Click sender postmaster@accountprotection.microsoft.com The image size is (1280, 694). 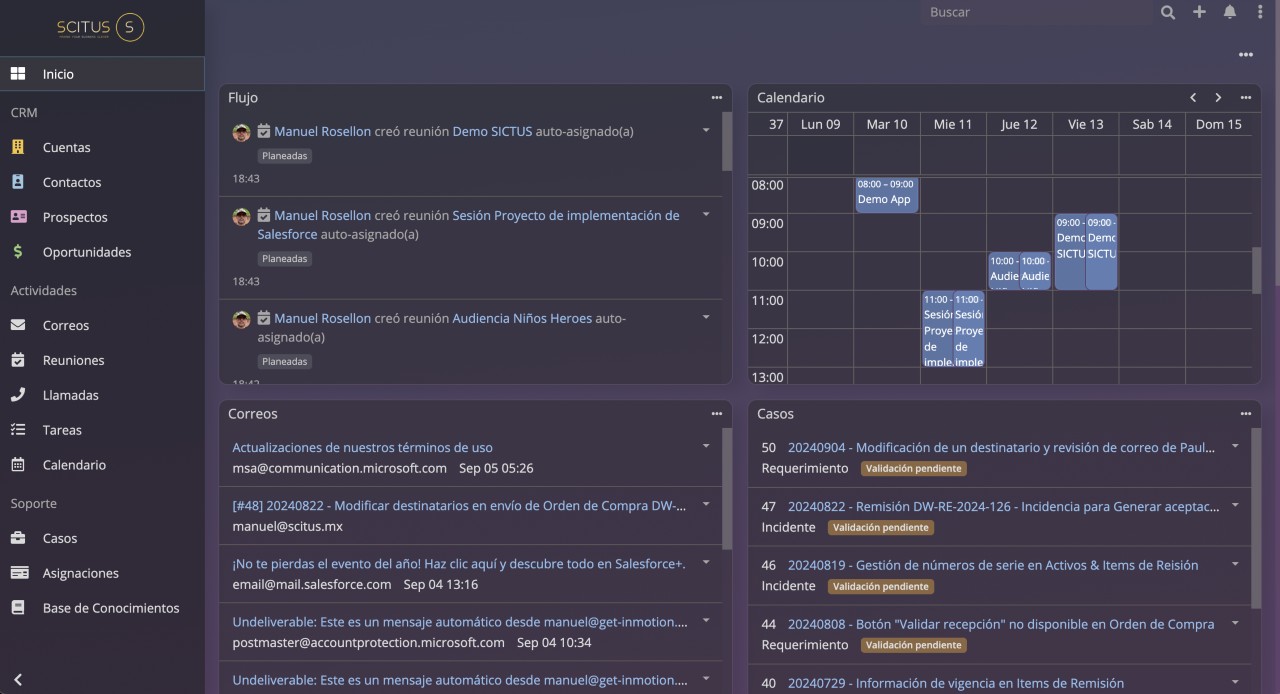point(368,642)
